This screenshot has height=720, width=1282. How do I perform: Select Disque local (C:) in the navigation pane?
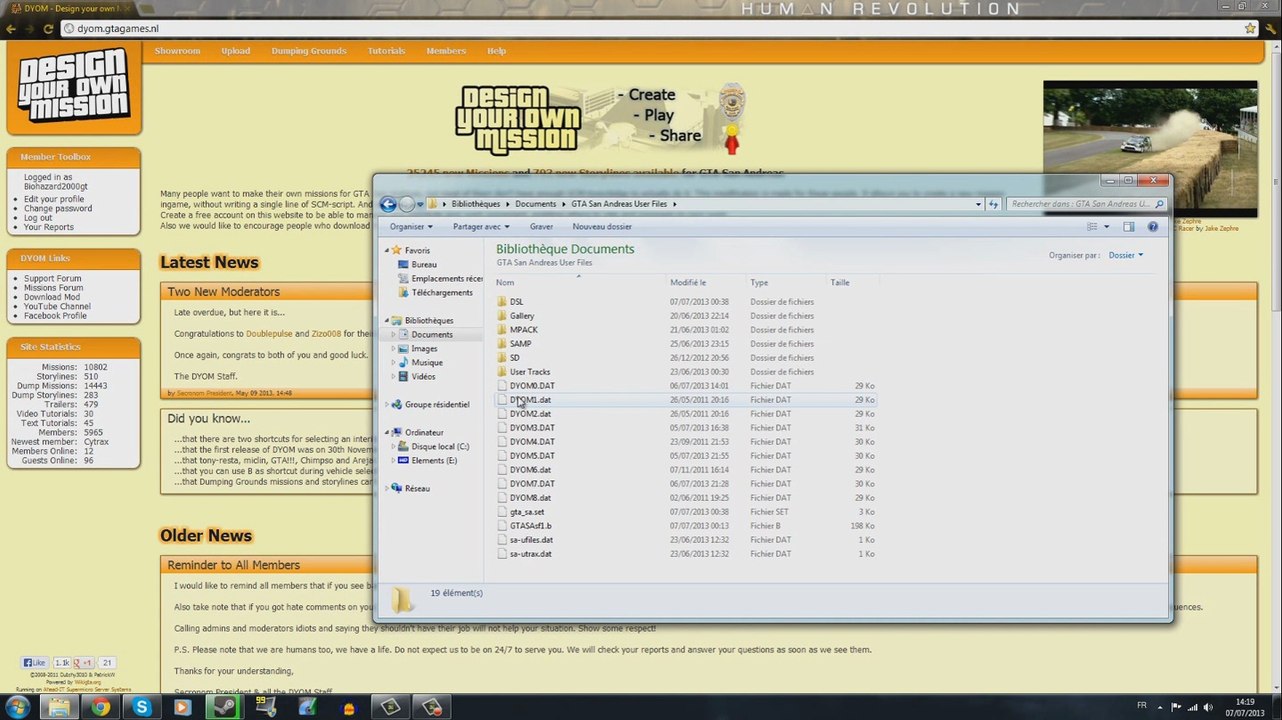[440, 446]
